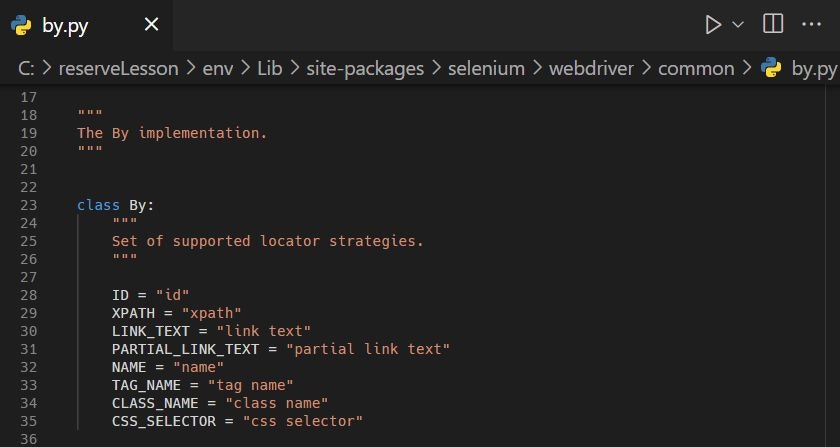Screen dimensions: 840x447
Task: Open the env breadcrumb segment
Action: 218,69
